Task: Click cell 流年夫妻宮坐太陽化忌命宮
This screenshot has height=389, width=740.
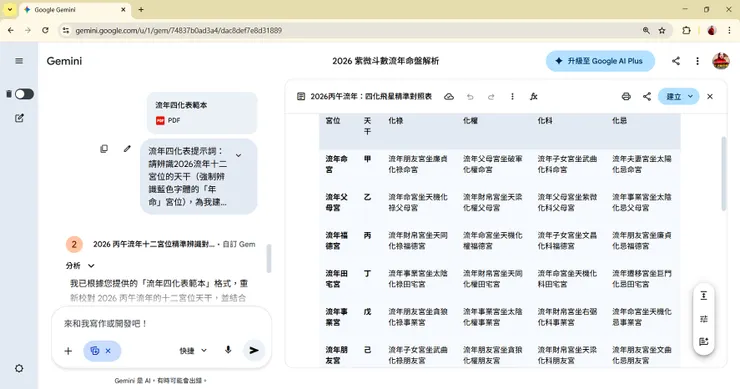Action: coord(641,164)
